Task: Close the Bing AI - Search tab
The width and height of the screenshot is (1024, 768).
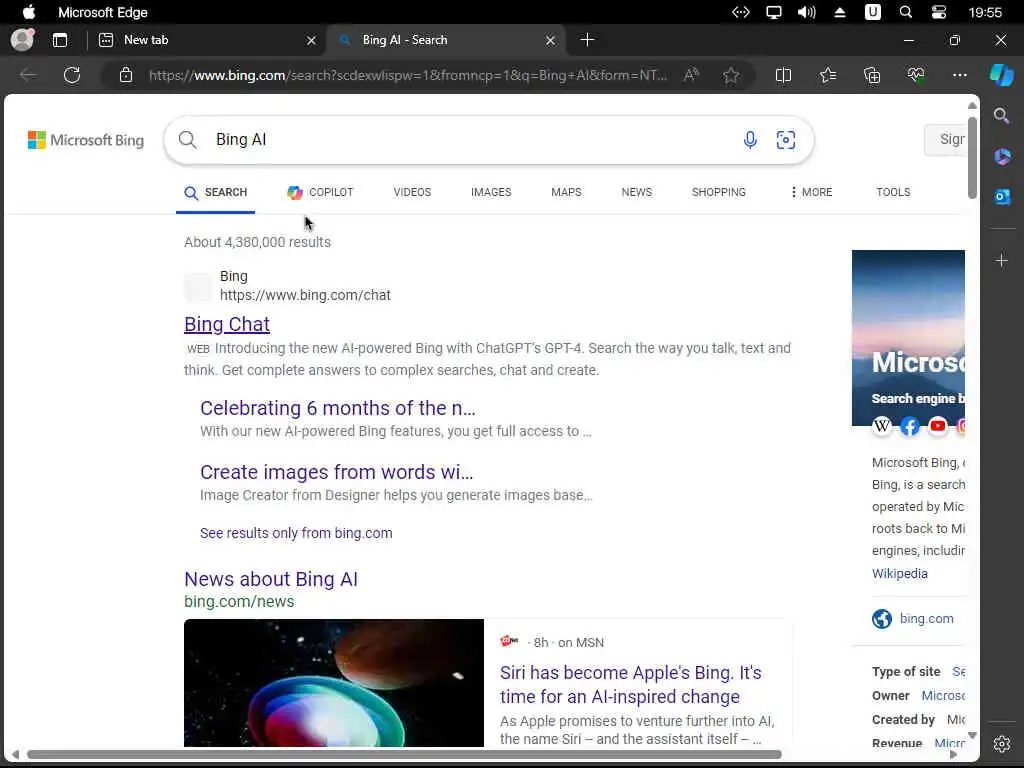Action: click(x=551, y=40)
